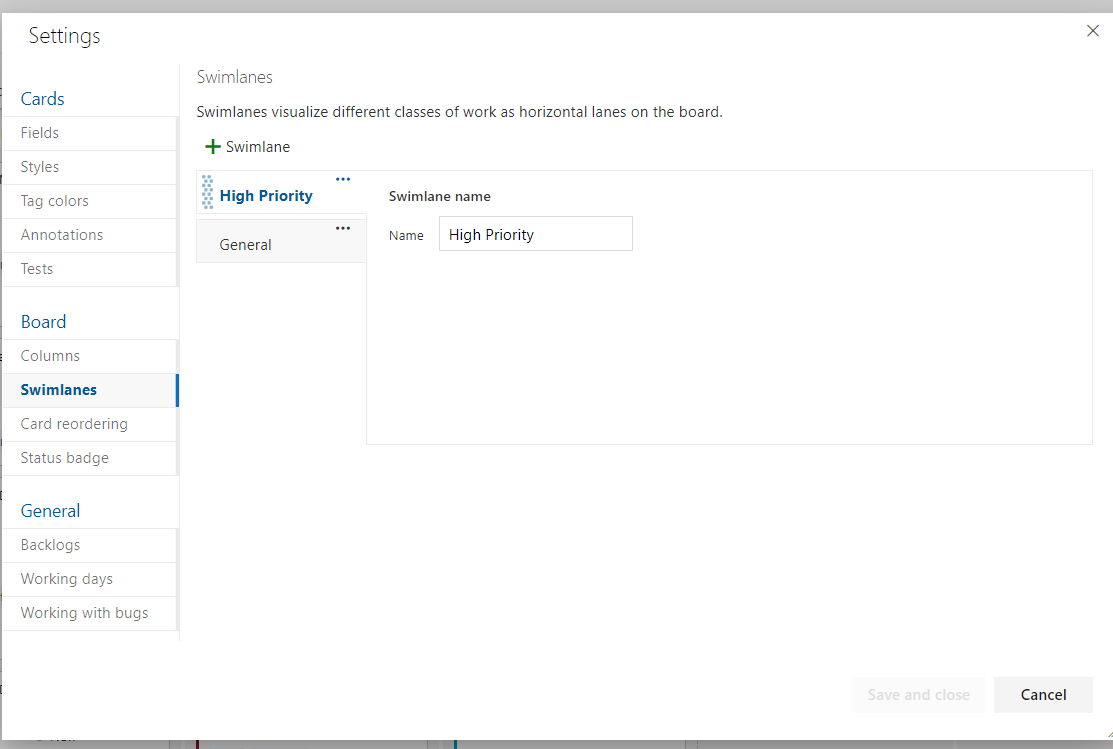The image size is (1113, 749).
Task: Open the Backlogs settings page
Action: tap(89, 545)
